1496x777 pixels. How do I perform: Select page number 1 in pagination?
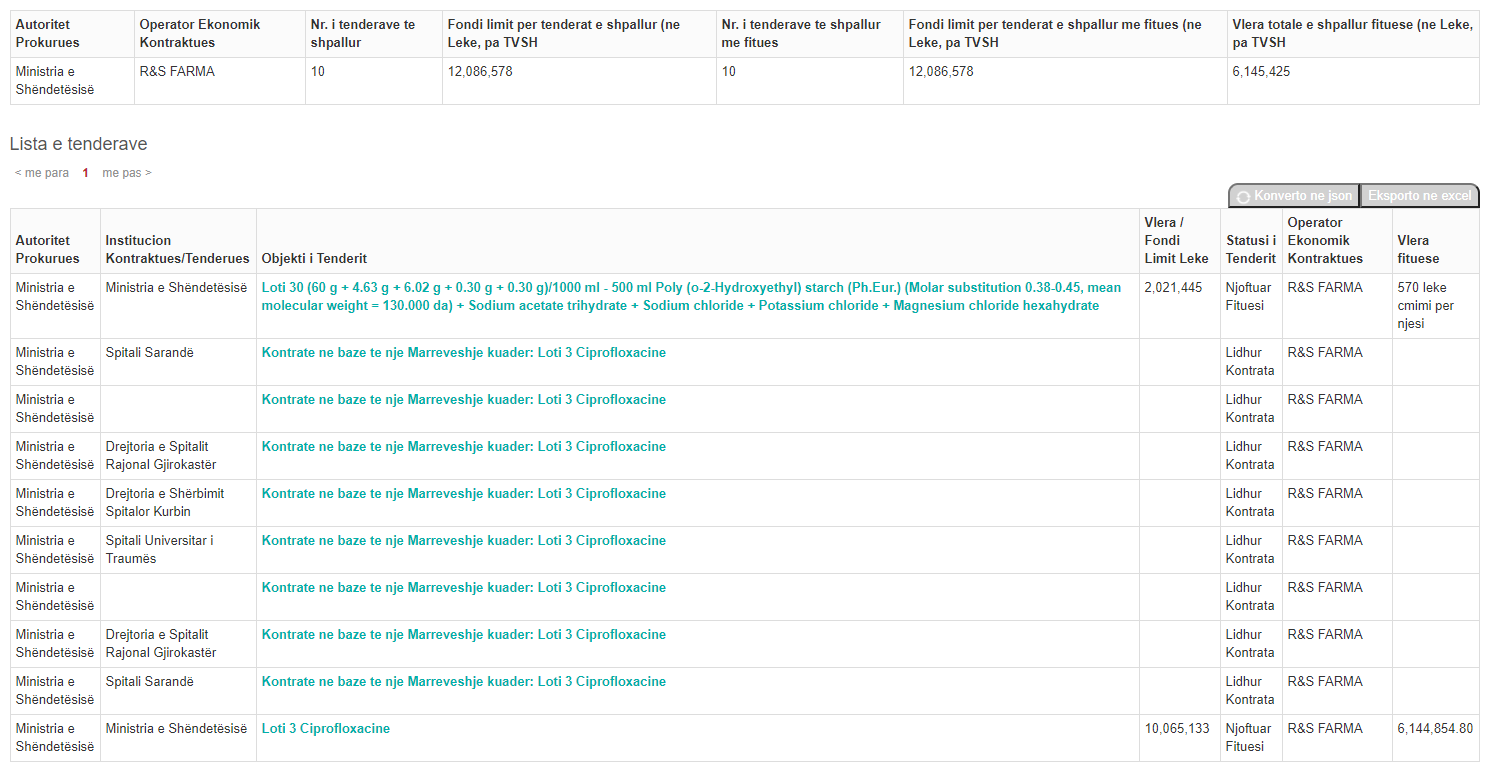point(85,173)
